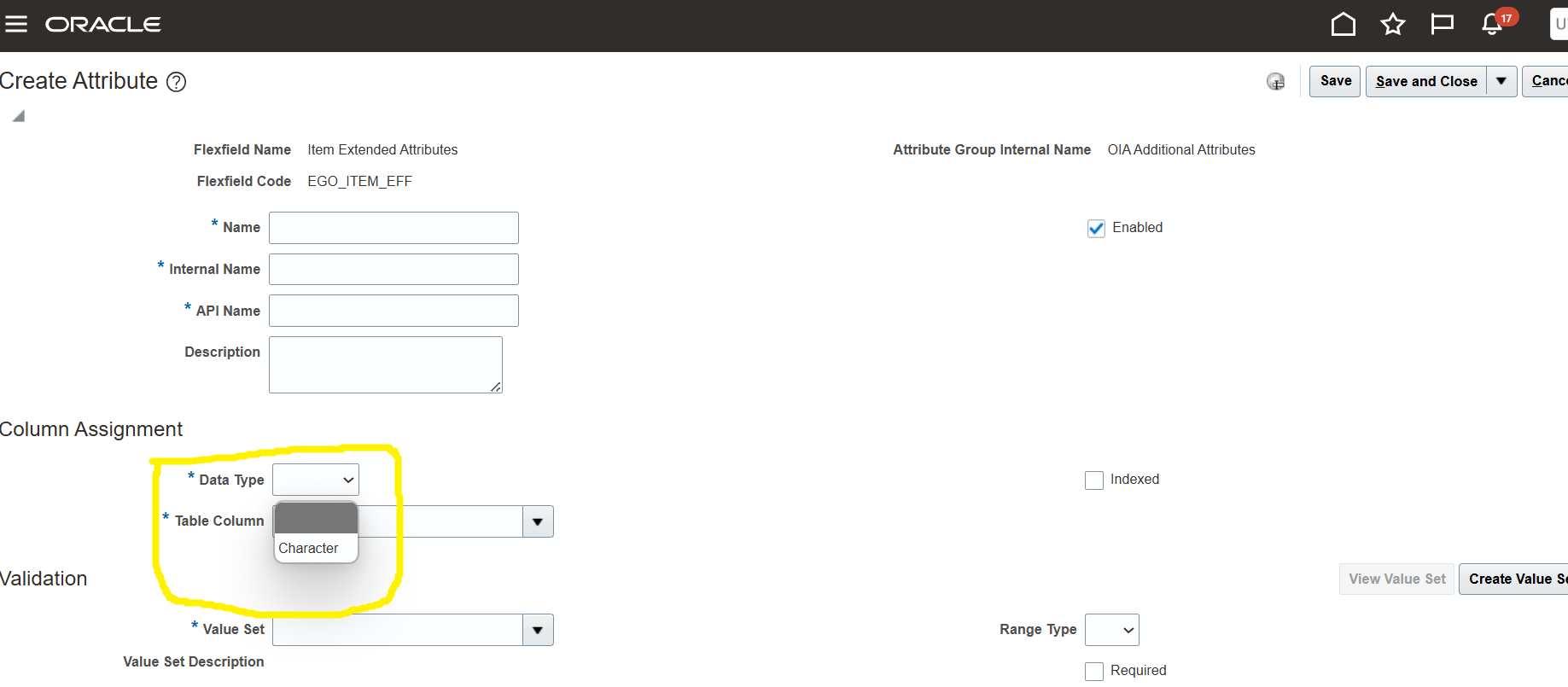
Task: Open the Data Type dropdown
Action: (316, 480)
